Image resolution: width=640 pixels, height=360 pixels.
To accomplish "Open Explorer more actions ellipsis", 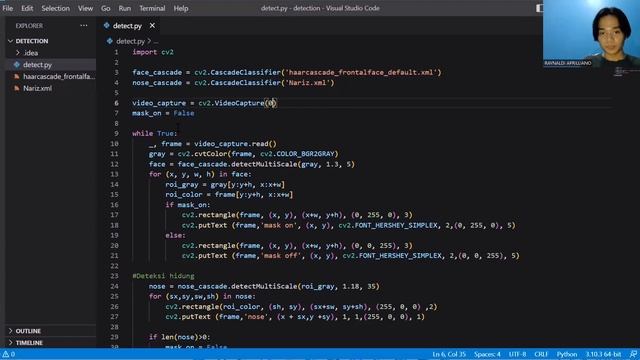I will (x=84, y=25).
